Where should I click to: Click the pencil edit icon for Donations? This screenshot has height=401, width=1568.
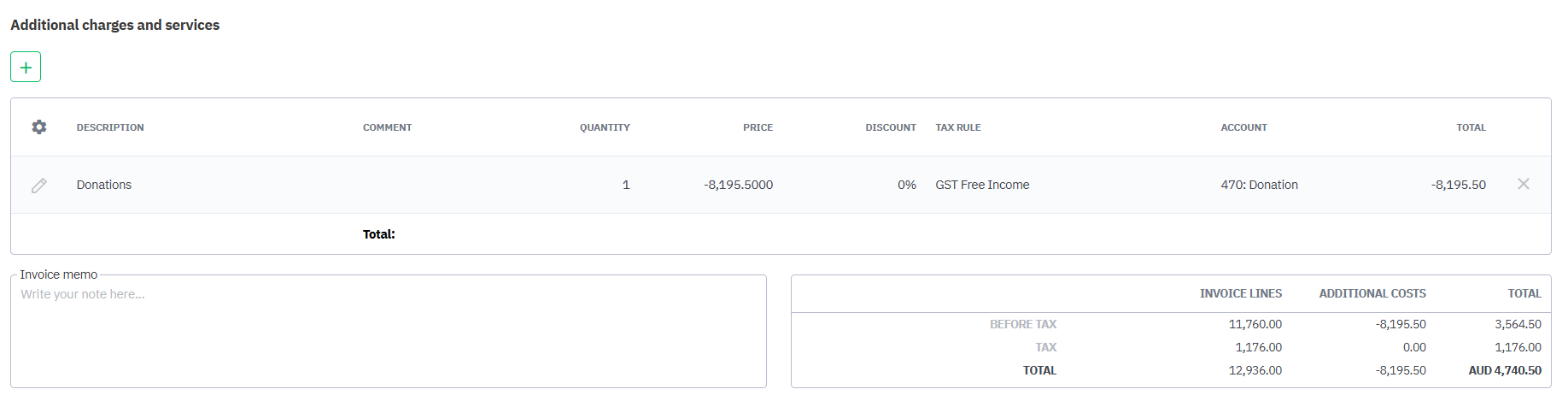38,186
